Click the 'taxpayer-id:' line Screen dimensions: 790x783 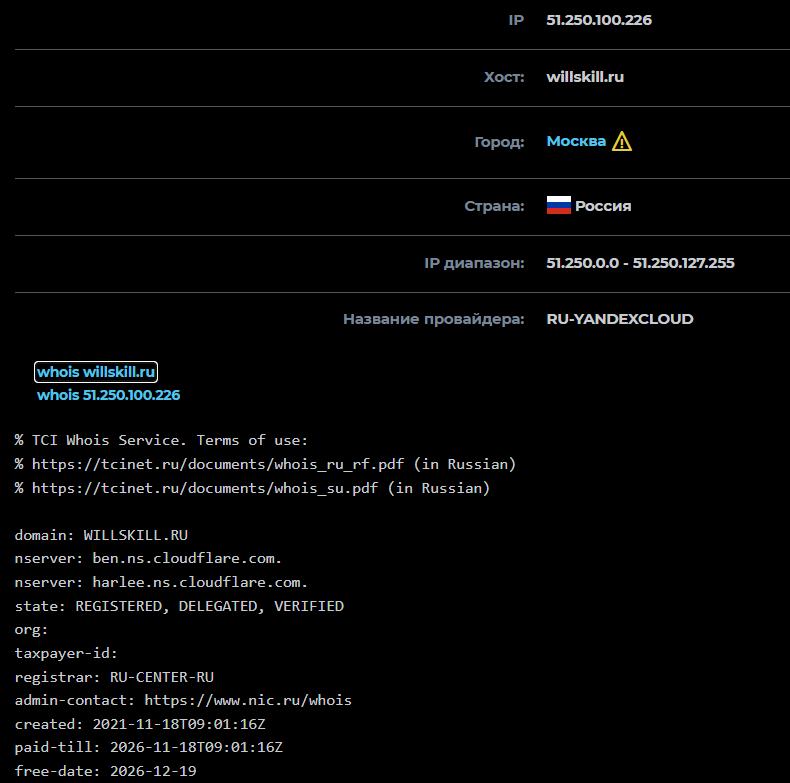(66, 654)
